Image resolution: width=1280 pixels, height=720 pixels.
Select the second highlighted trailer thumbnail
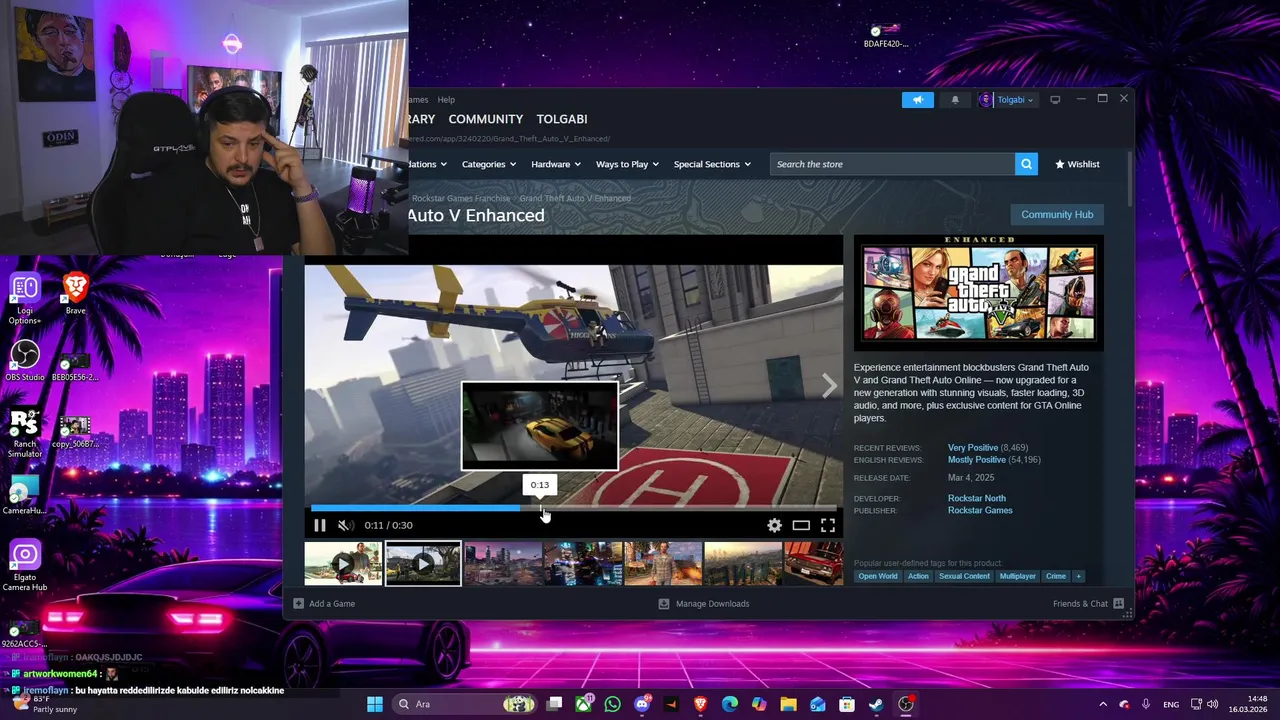click(x=423, y=564)
